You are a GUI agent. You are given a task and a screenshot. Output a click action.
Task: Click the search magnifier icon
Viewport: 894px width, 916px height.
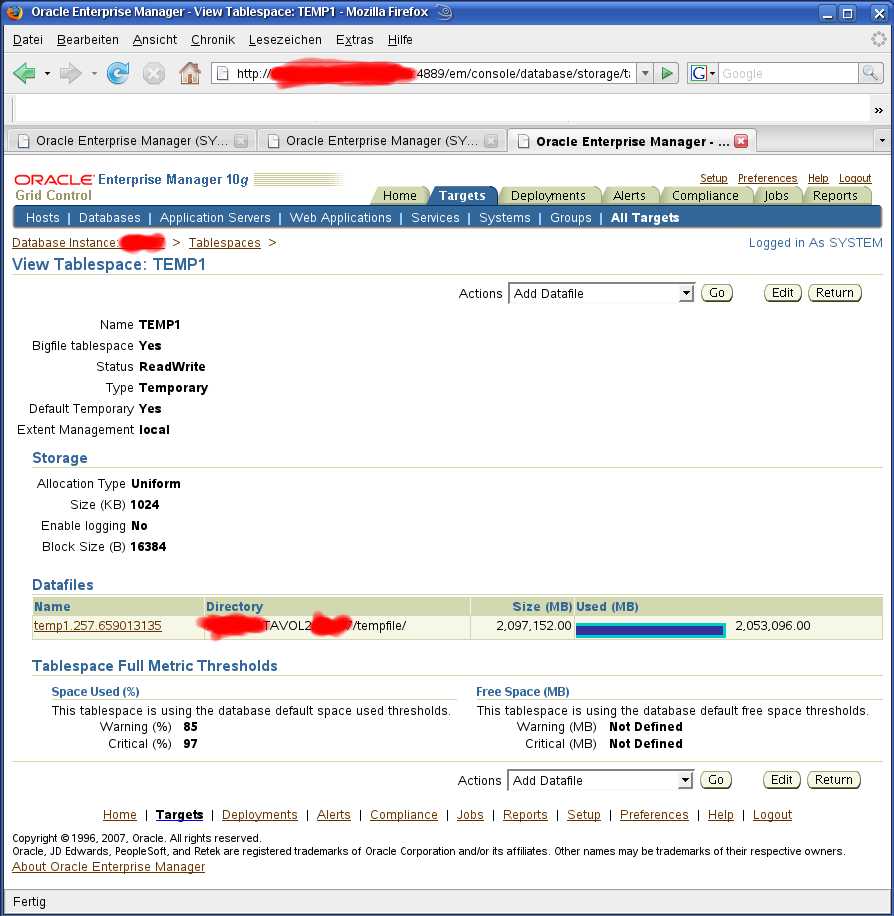tap(870, 74)
